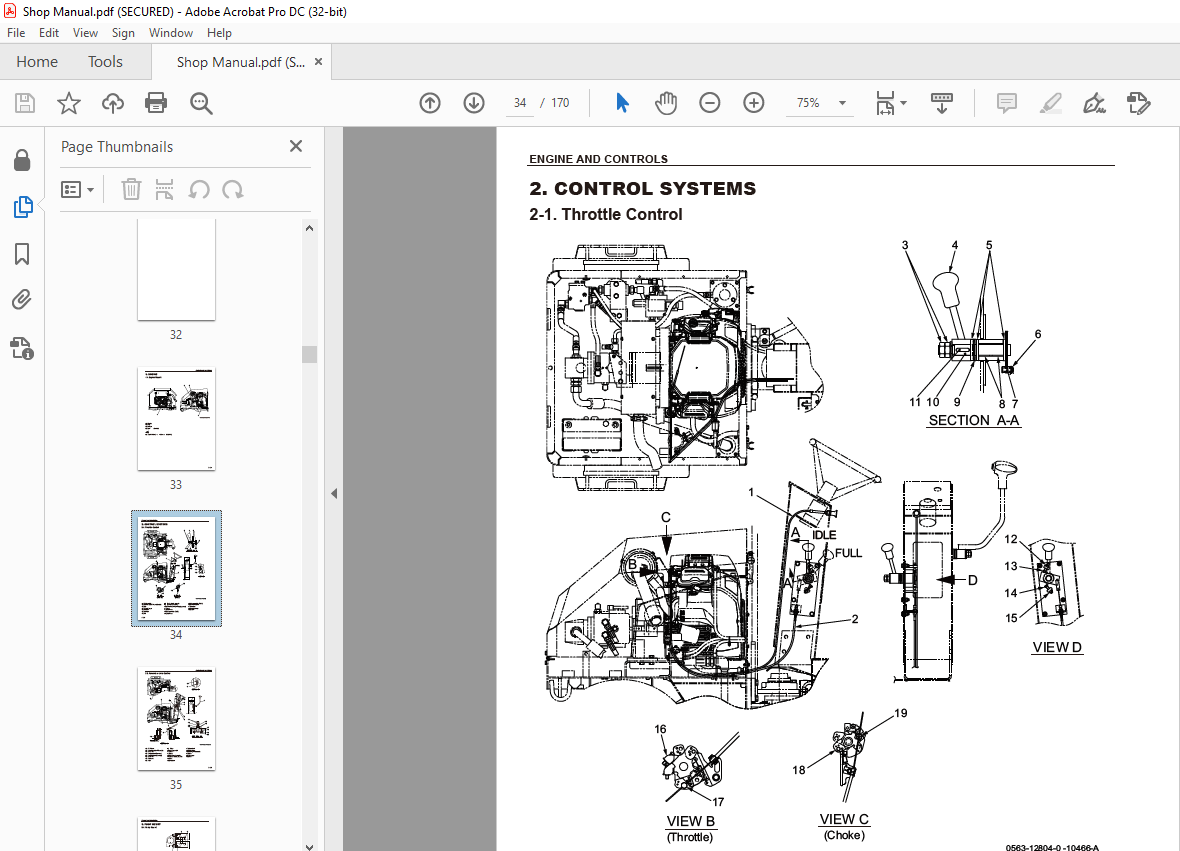Select page 35 thumbnail
Image resolution: width=1180 pixels, height=851 pixels.
[x=176, y=719]
